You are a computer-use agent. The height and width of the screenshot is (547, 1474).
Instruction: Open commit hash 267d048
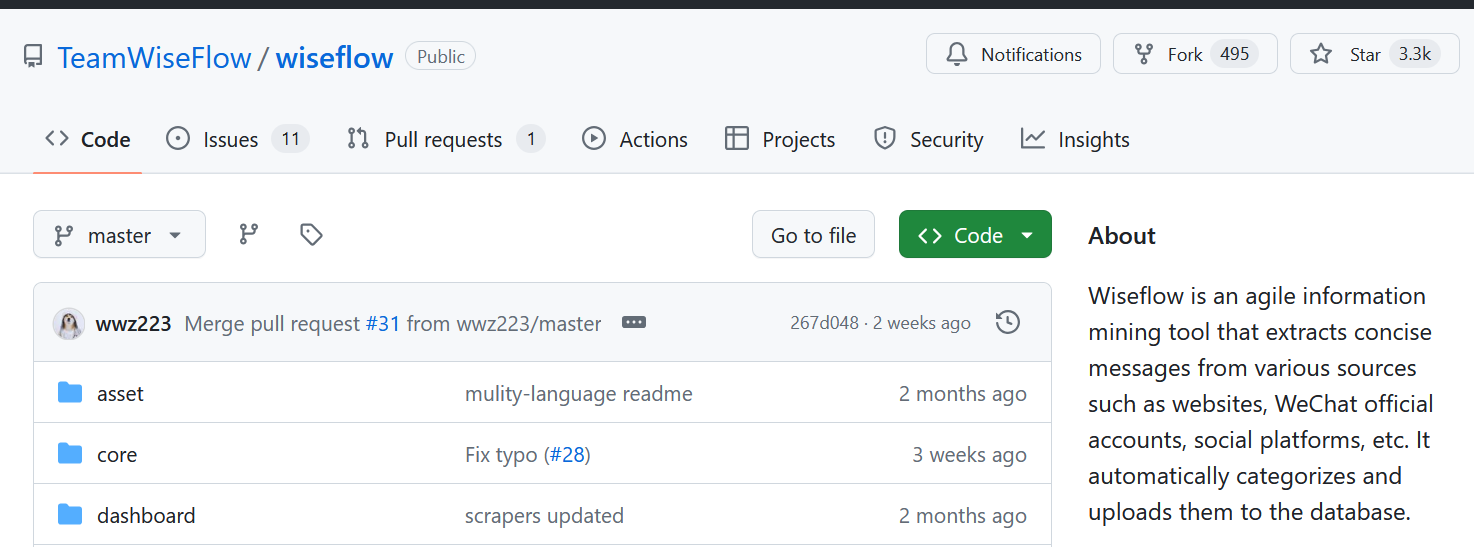(x=824, y=323)
